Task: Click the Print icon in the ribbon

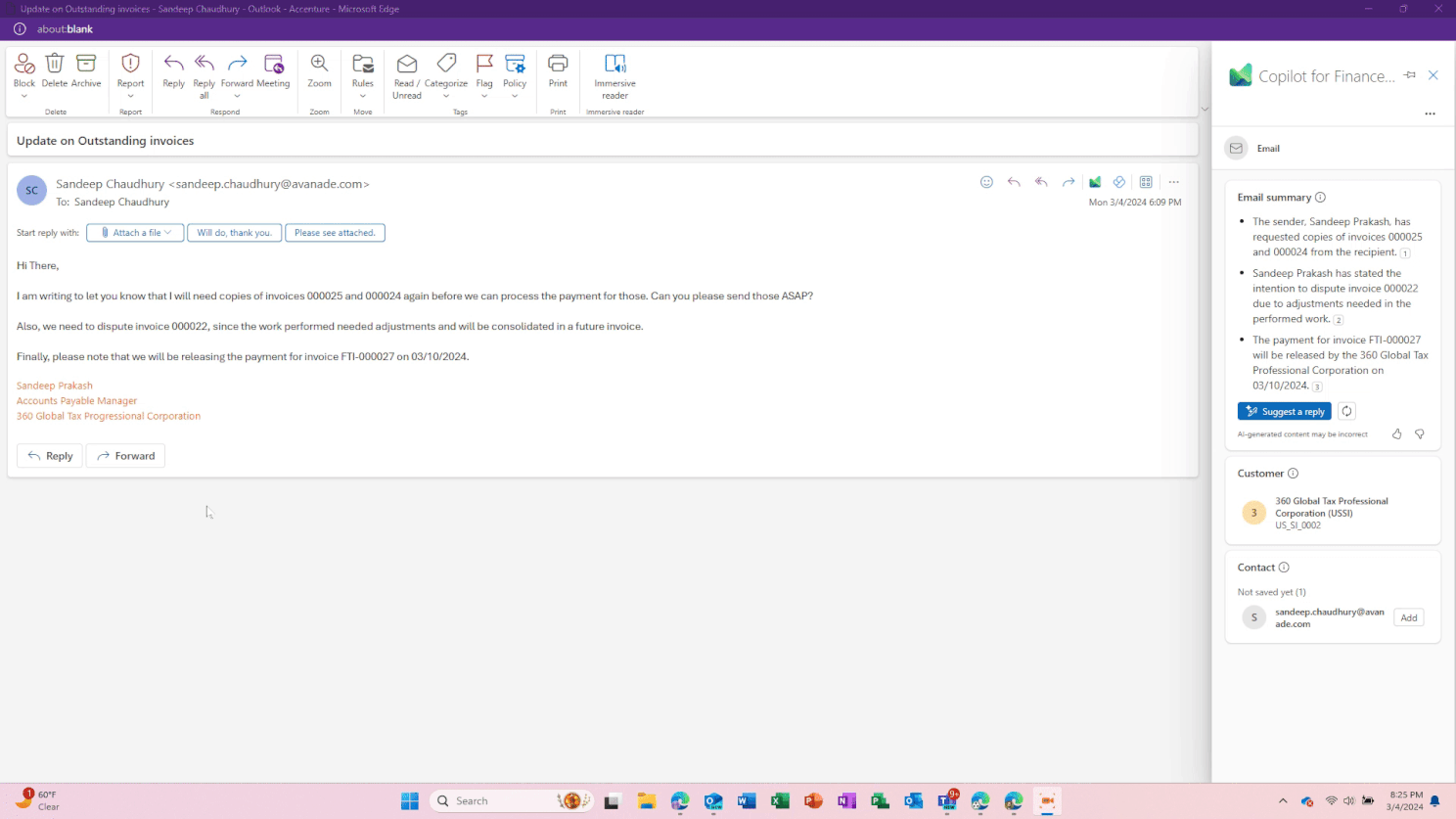Action: click(558, 65)
